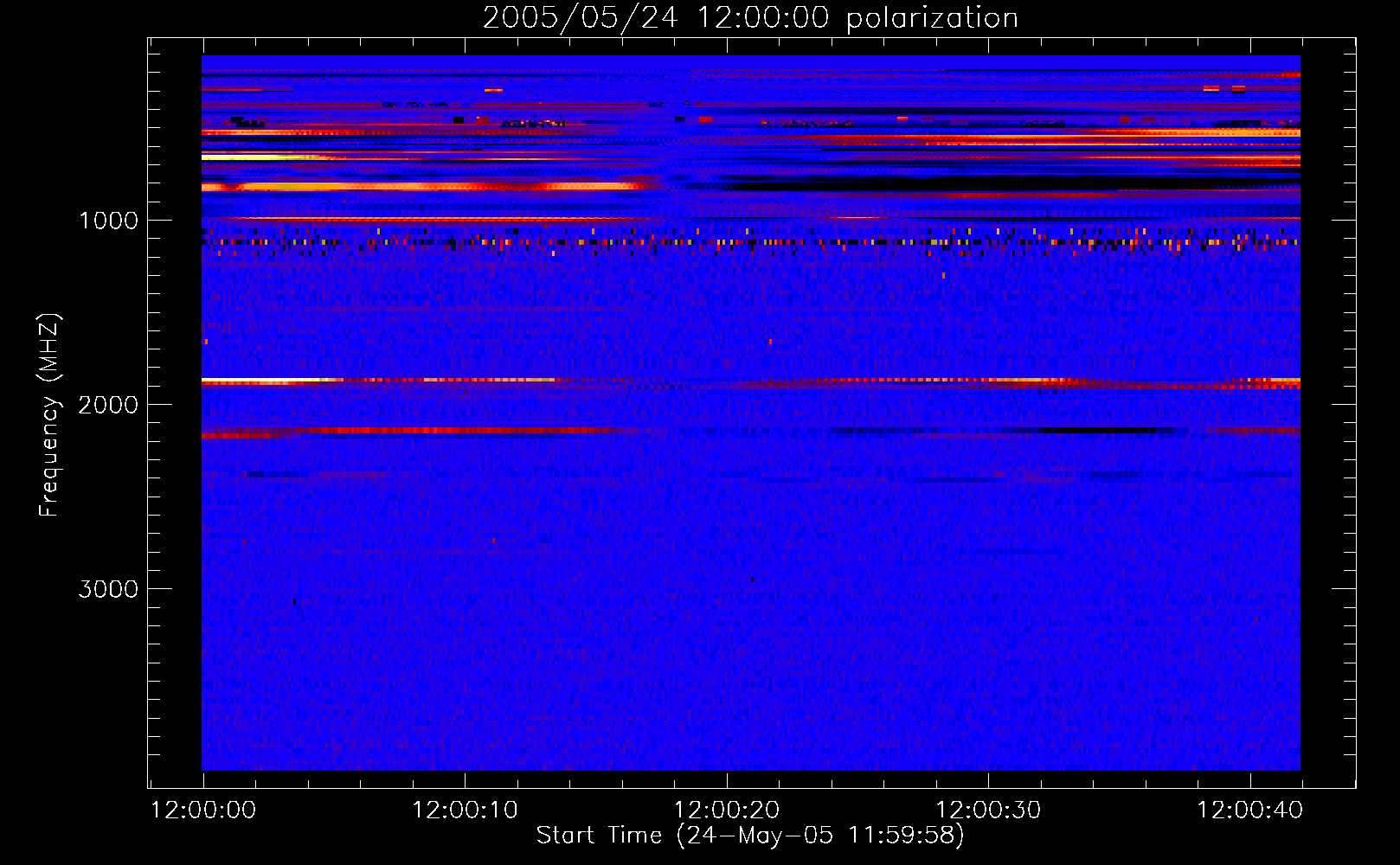
Task: Click the 'Frequency (MHZ)' axis label
Action: pyautogui.click(x=49, y=415)
